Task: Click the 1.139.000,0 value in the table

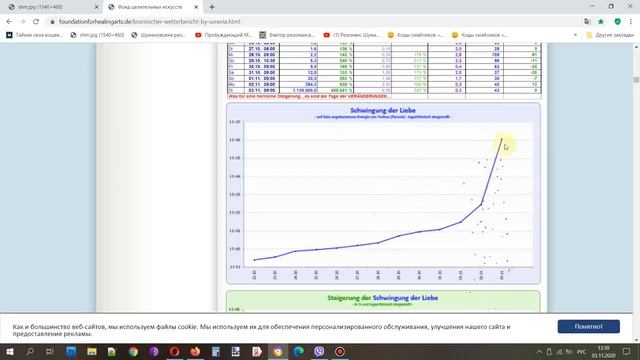Action: (x=304, y=90)
